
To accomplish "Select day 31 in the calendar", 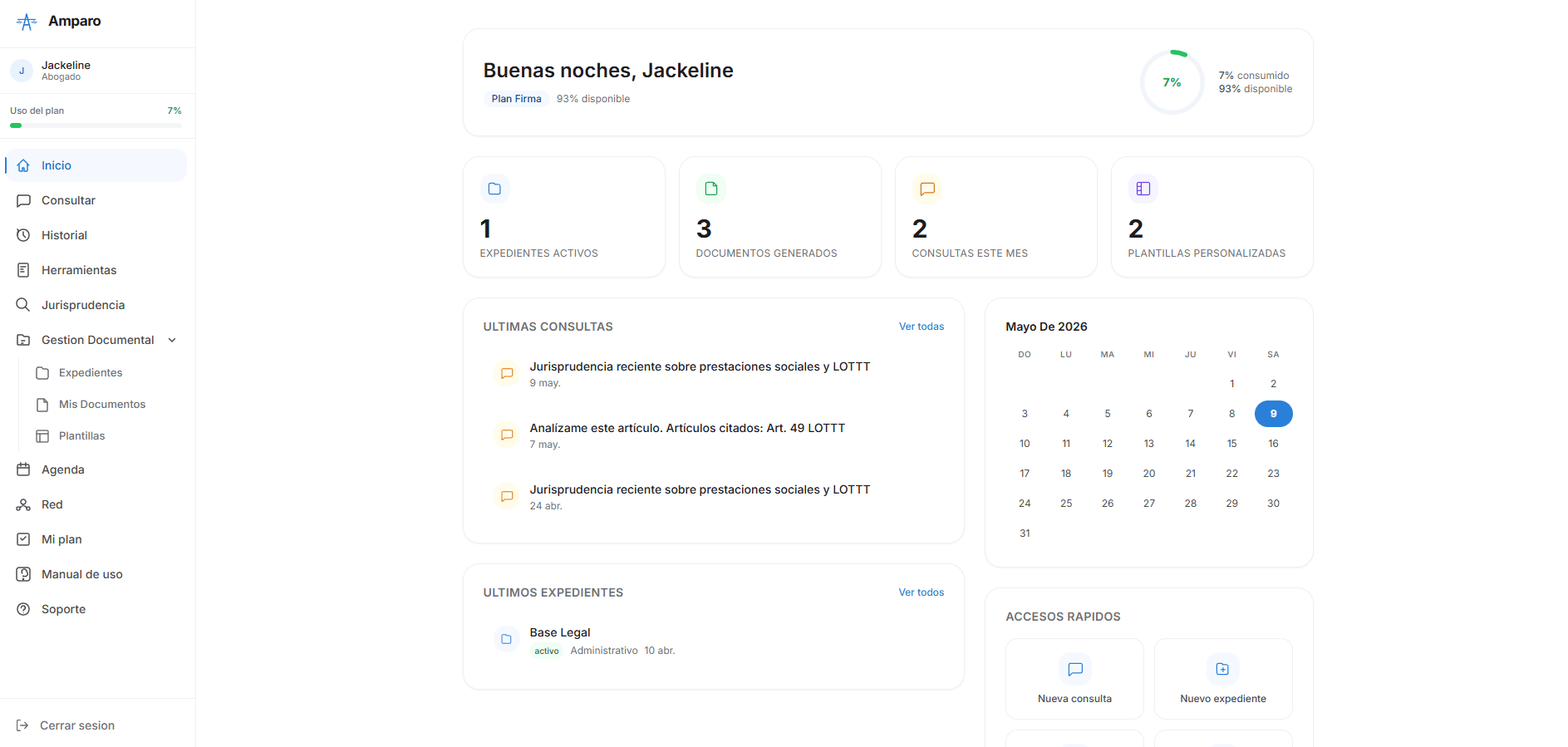I will [1025, 533].
